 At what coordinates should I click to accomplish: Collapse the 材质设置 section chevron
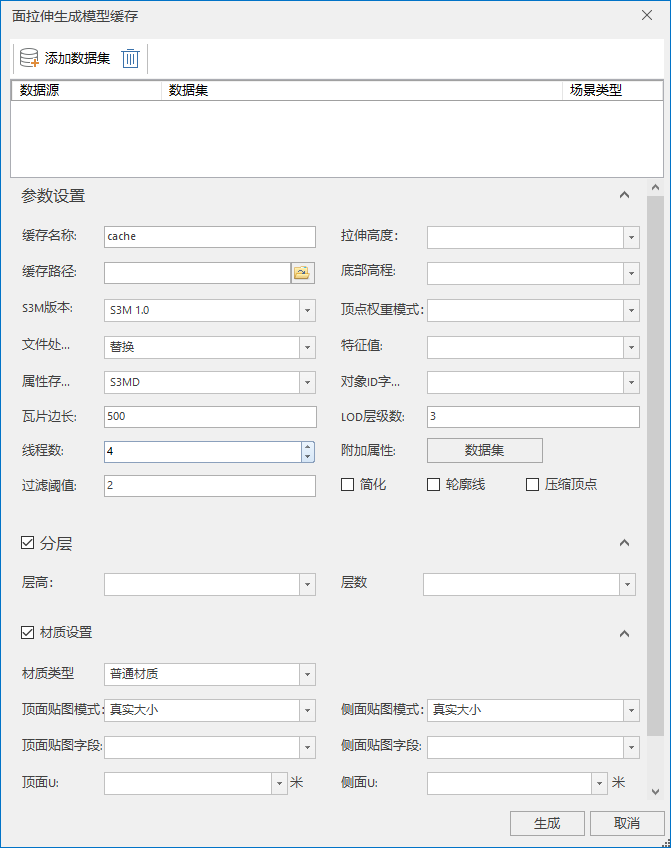coord(624,633)
